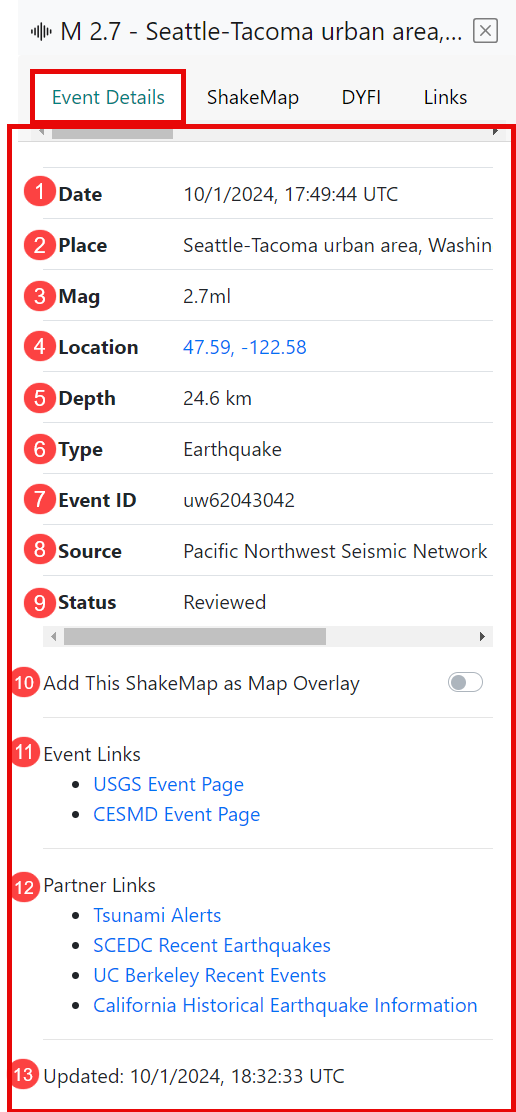Open the Links tab
516x1112 pixels.
point(446,97)
